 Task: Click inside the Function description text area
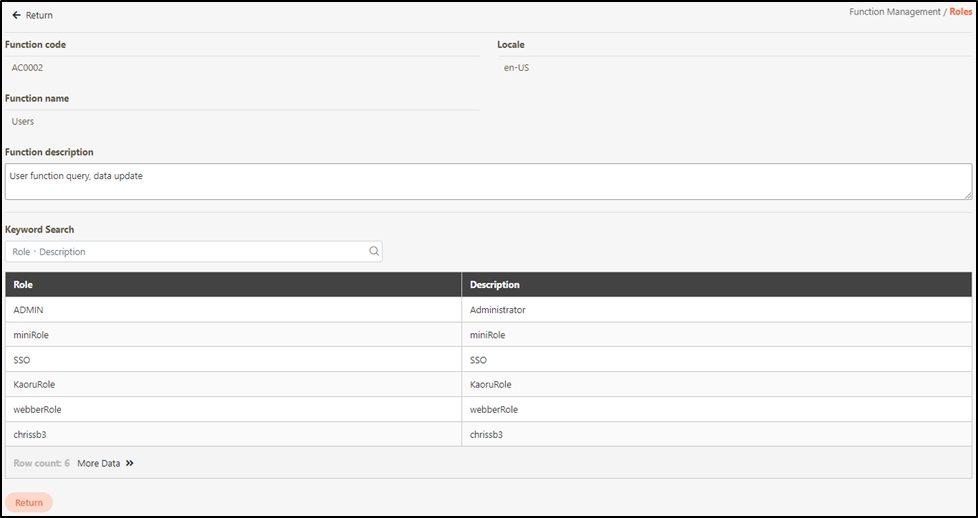click(x=488, y=182)
